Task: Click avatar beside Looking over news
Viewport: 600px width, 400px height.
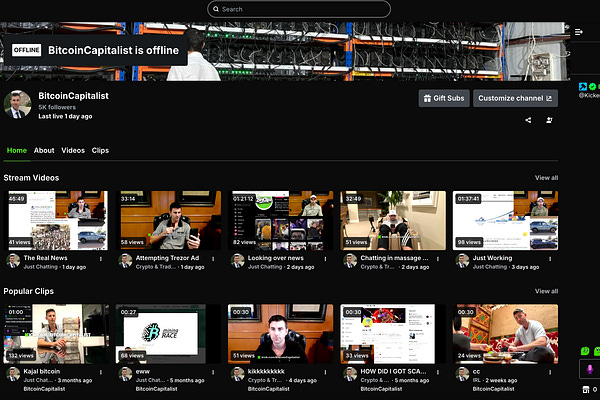Action: coord(238,261)
